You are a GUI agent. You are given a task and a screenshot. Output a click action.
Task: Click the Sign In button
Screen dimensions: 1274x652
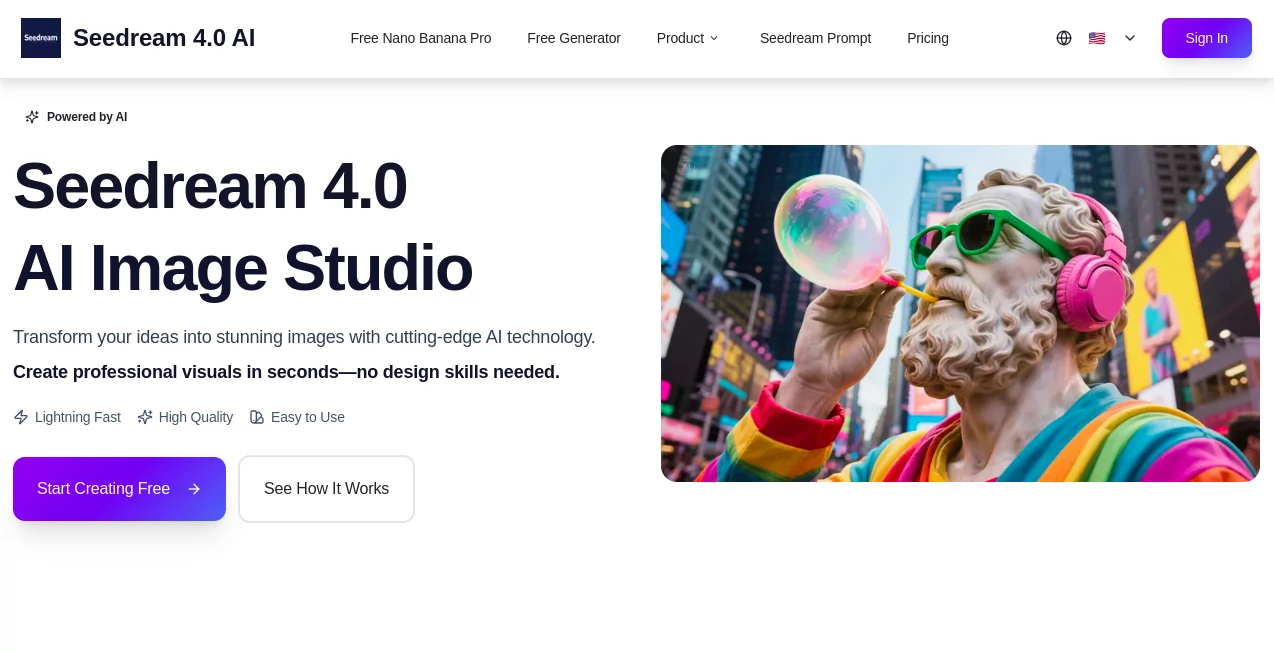tap(1206, 38)
